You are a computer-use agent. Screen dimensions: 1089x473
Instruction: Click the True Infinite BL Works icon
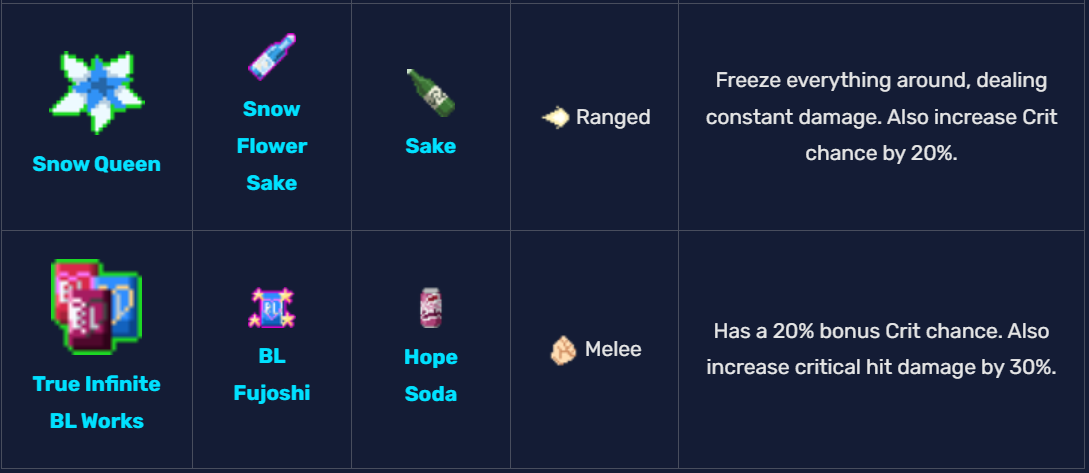(x=96, y=307)
